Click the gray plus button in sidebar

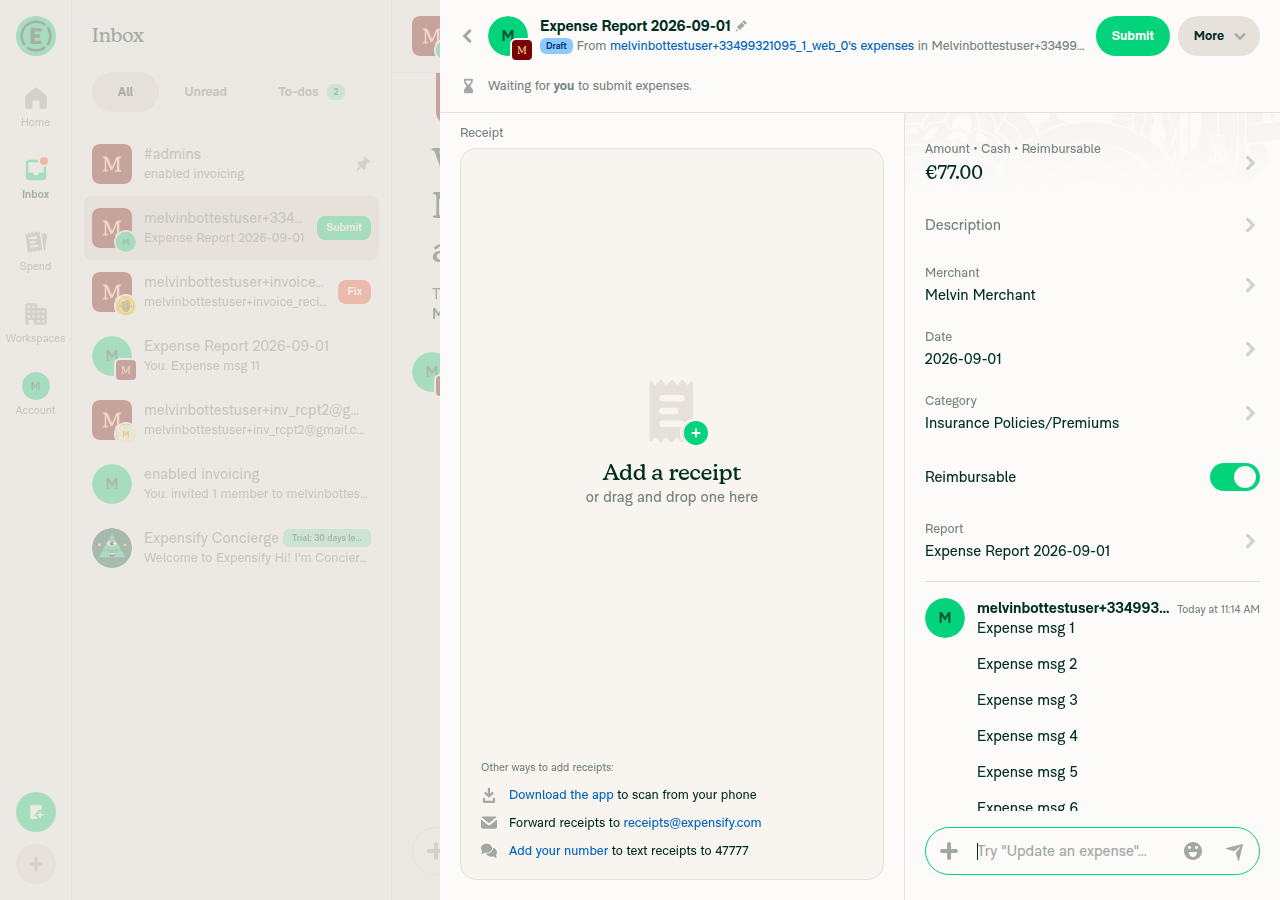click(36, 864)
